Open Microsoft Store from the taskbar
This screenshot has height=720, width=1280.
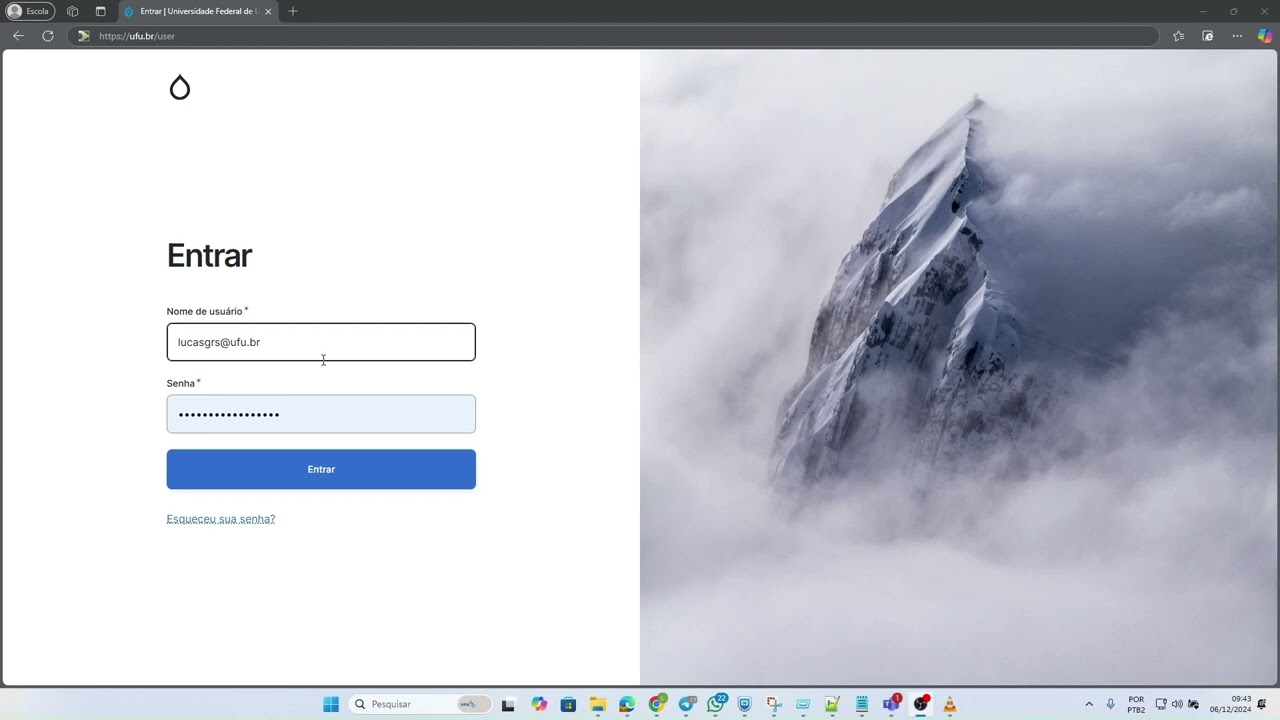[568, 704]
